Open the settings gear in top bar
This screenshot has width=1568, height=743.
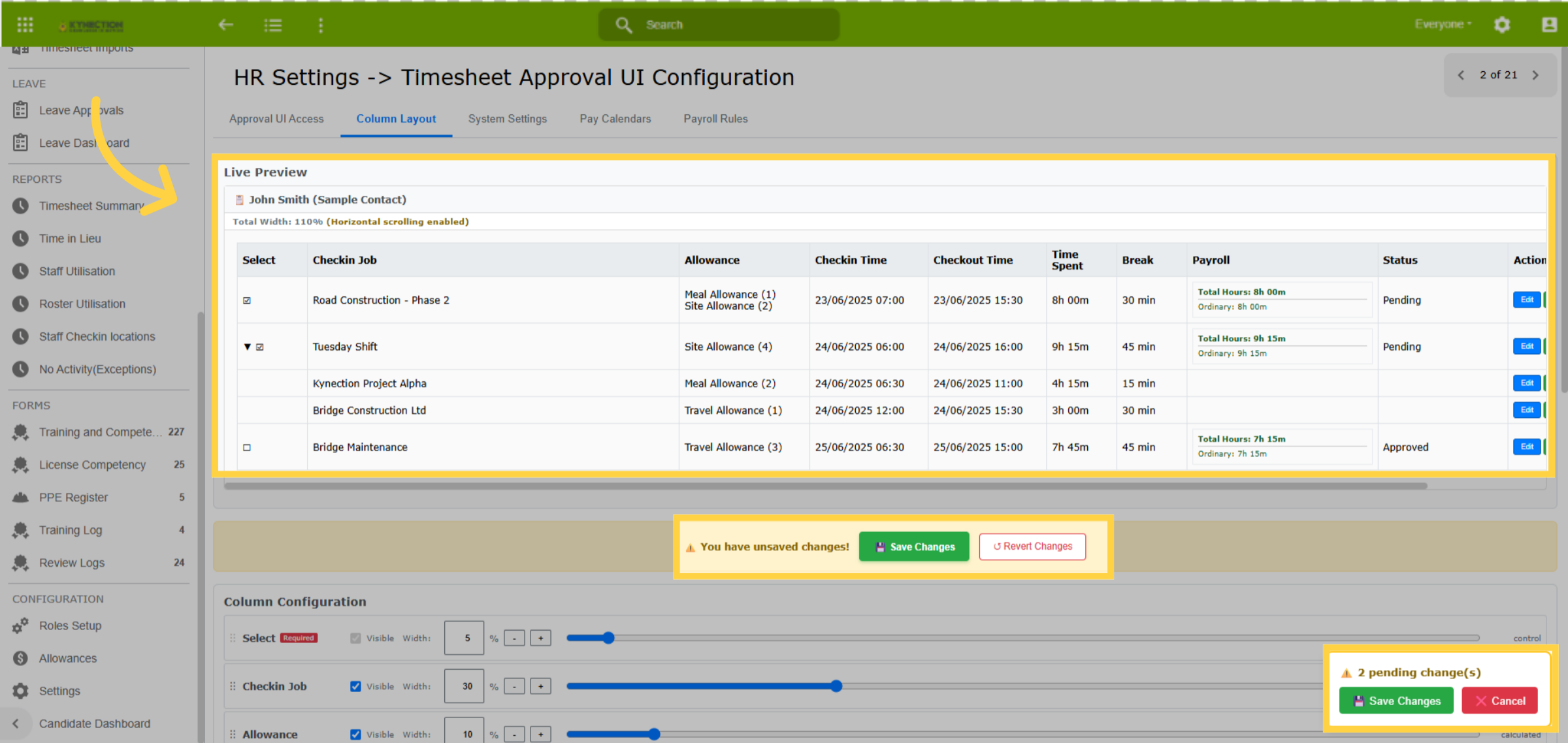[1502, 25]
